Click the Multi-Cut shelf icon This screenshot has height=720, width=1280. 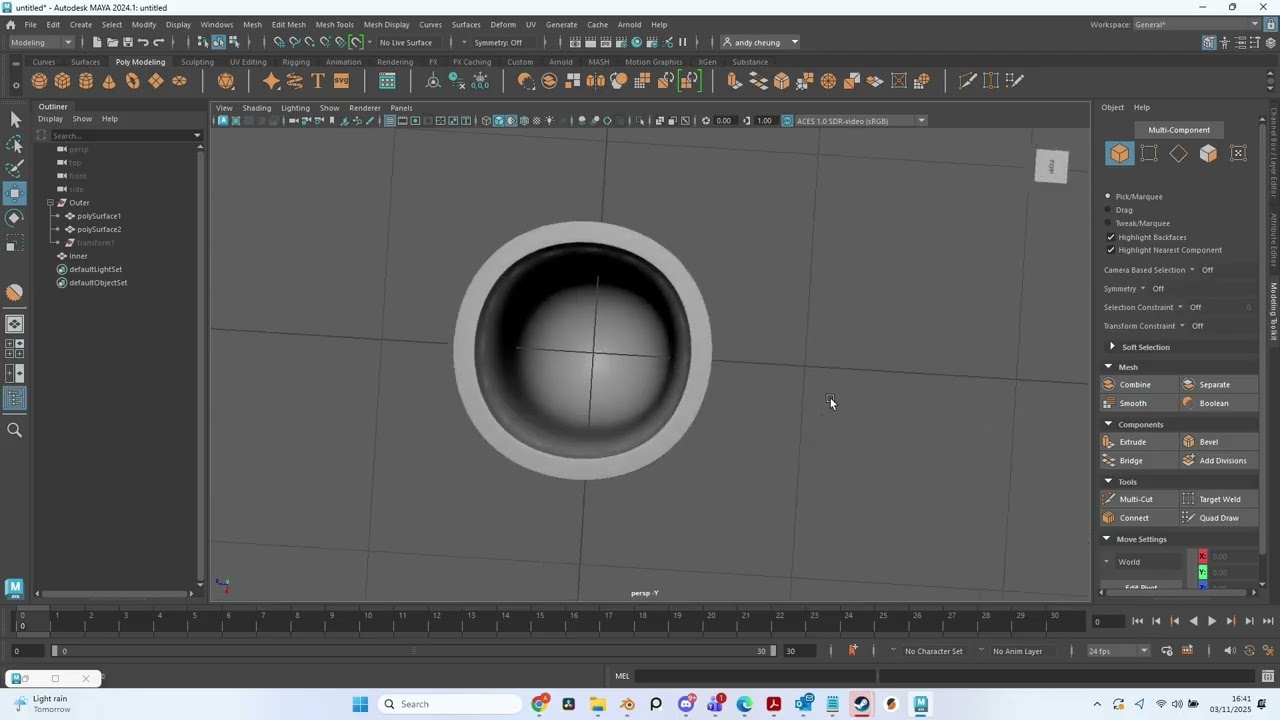pyautogui.click(x=967, y=81)
